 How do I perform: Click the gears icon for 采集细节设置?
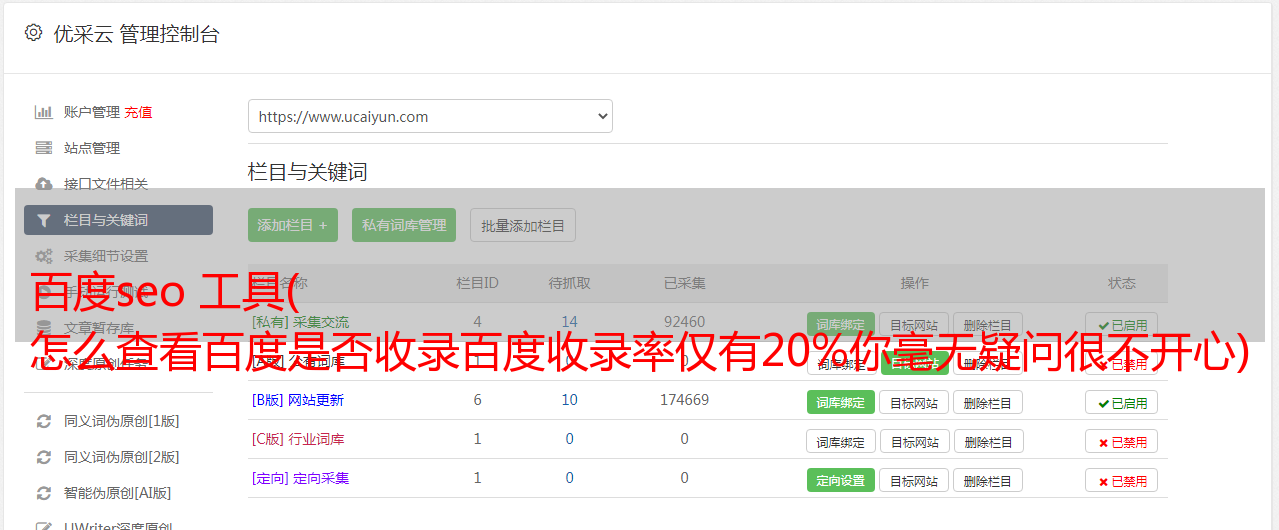(x=43, y=256)
